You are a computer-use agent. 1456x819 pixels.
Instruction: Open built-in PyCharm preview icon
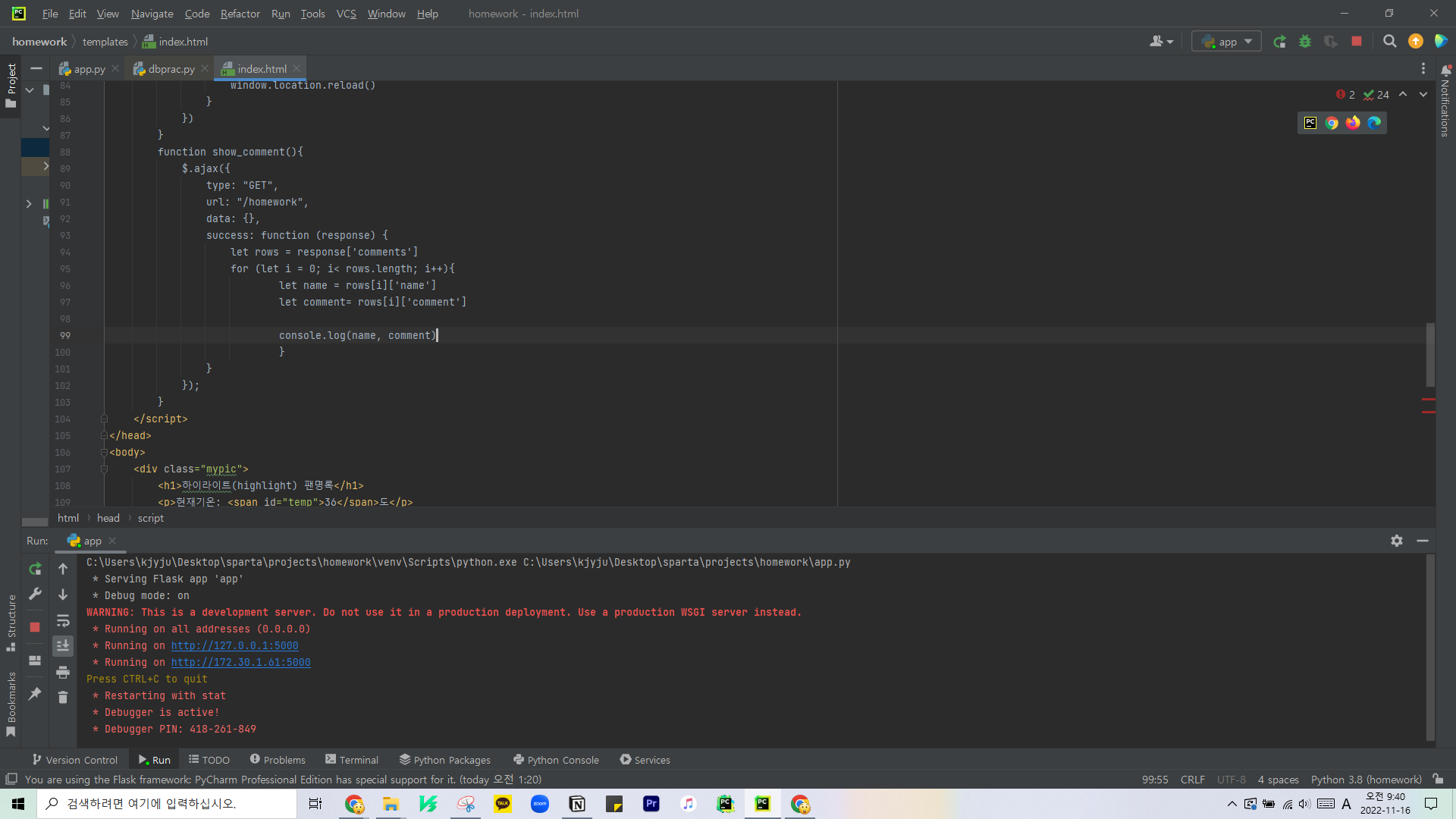pos(1310,123)
